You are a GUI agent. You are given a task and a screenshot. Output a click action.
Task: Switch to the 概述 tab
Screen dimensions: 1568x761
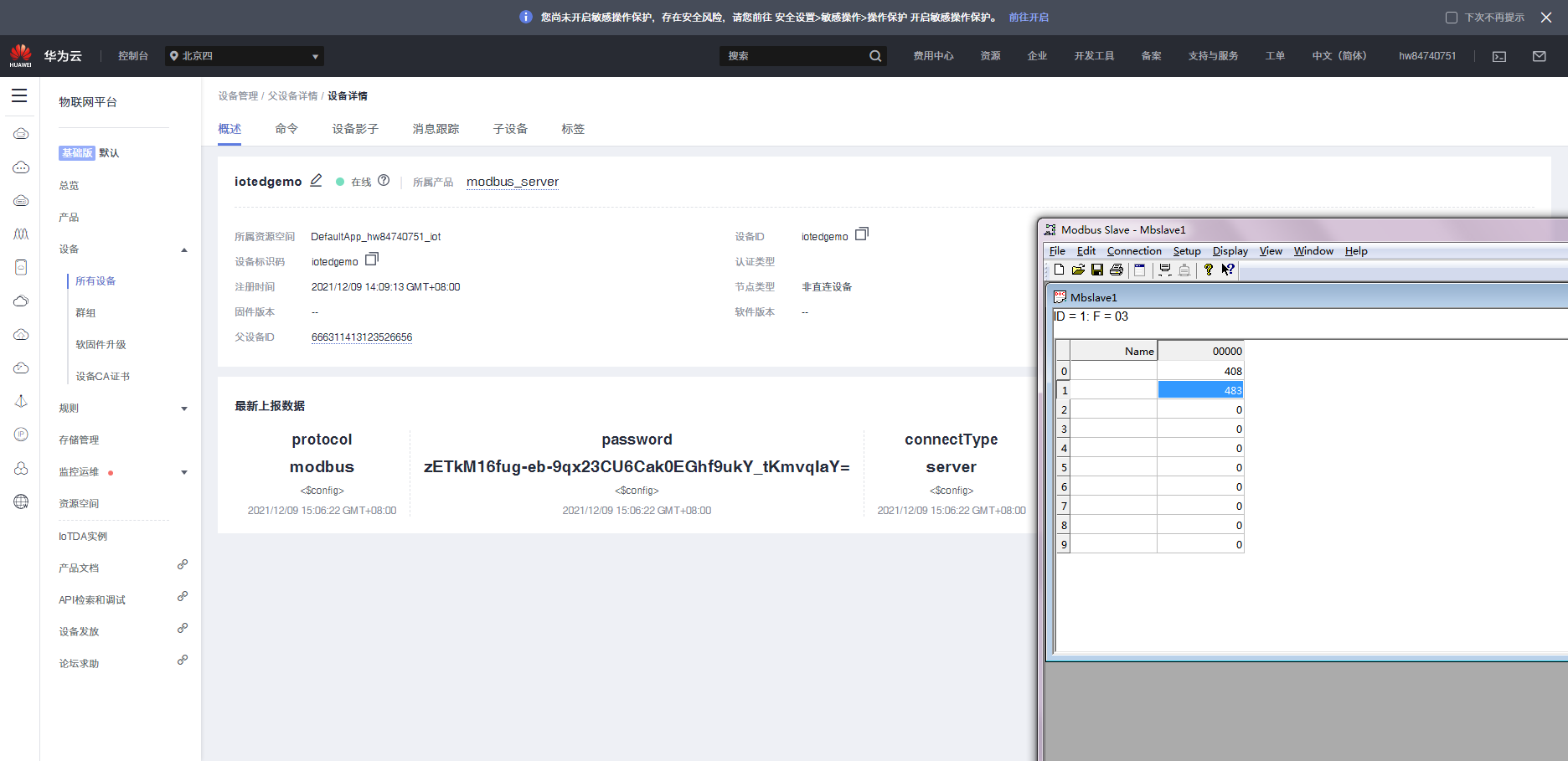(230, 129)
